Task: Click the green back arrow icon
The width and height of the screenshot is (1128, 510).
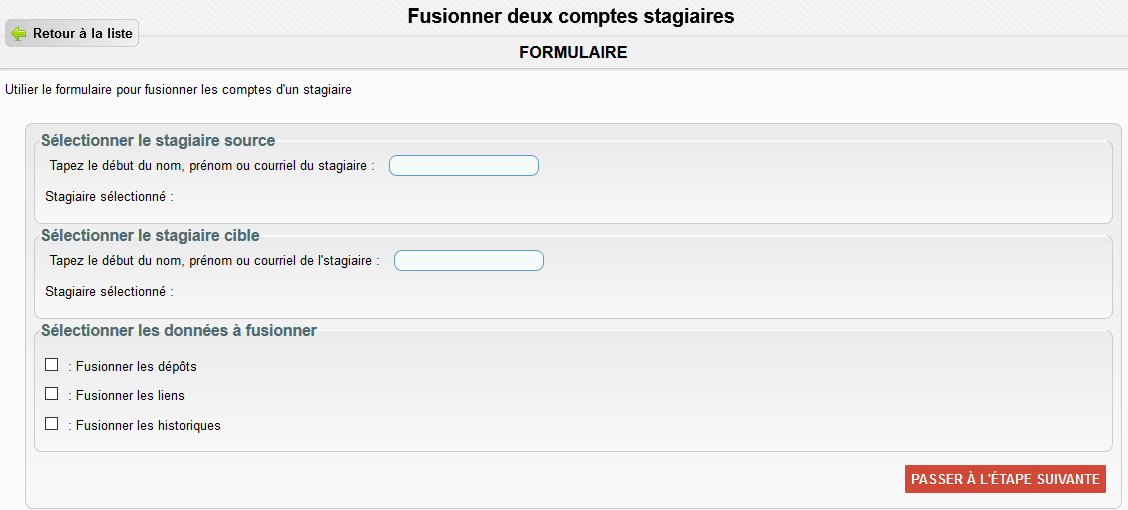Action: click(x=18, y=33)
